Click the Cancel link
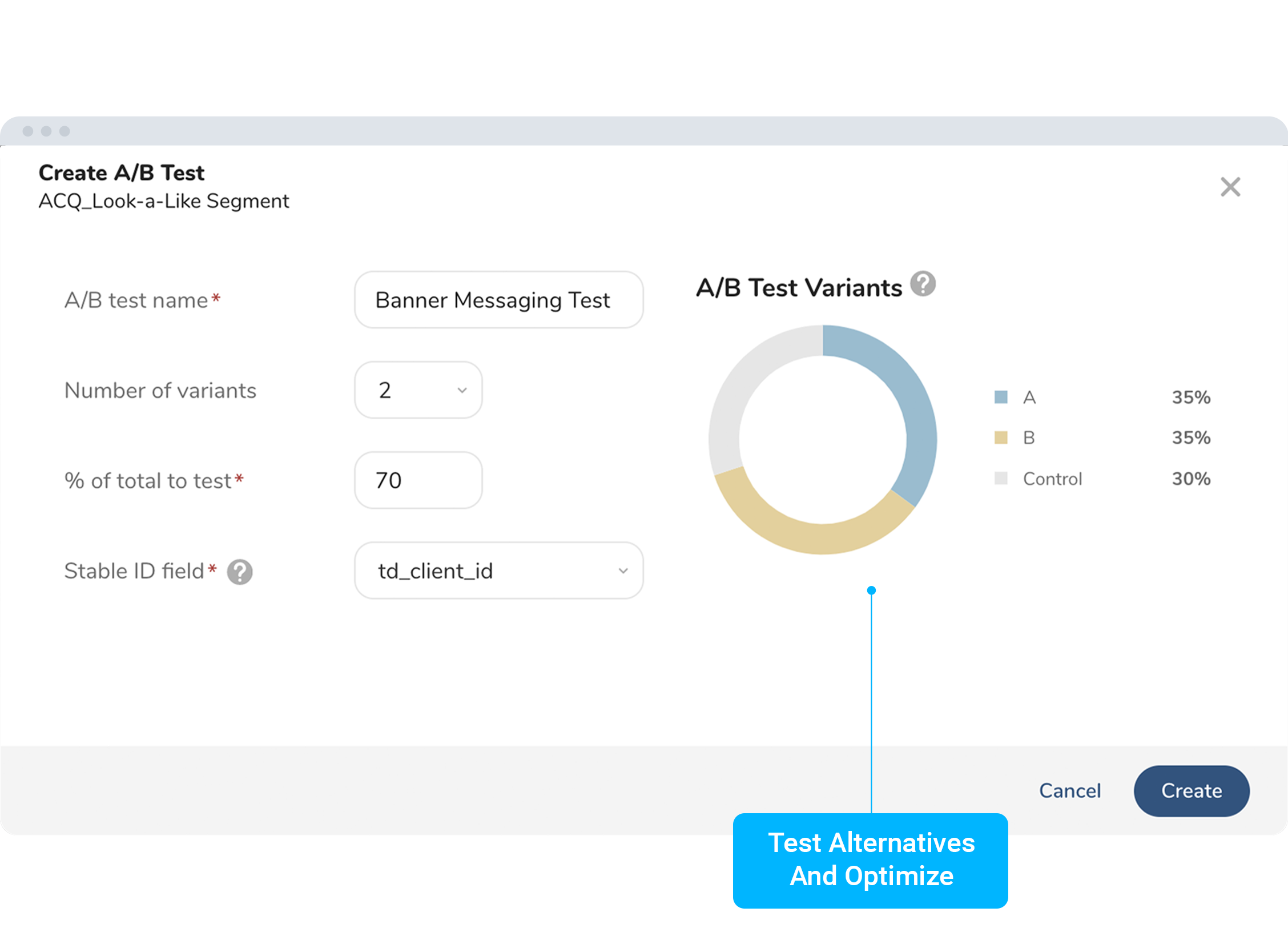The width and height of the screenshot is (1288, 948). click(x=1070, y=791)
